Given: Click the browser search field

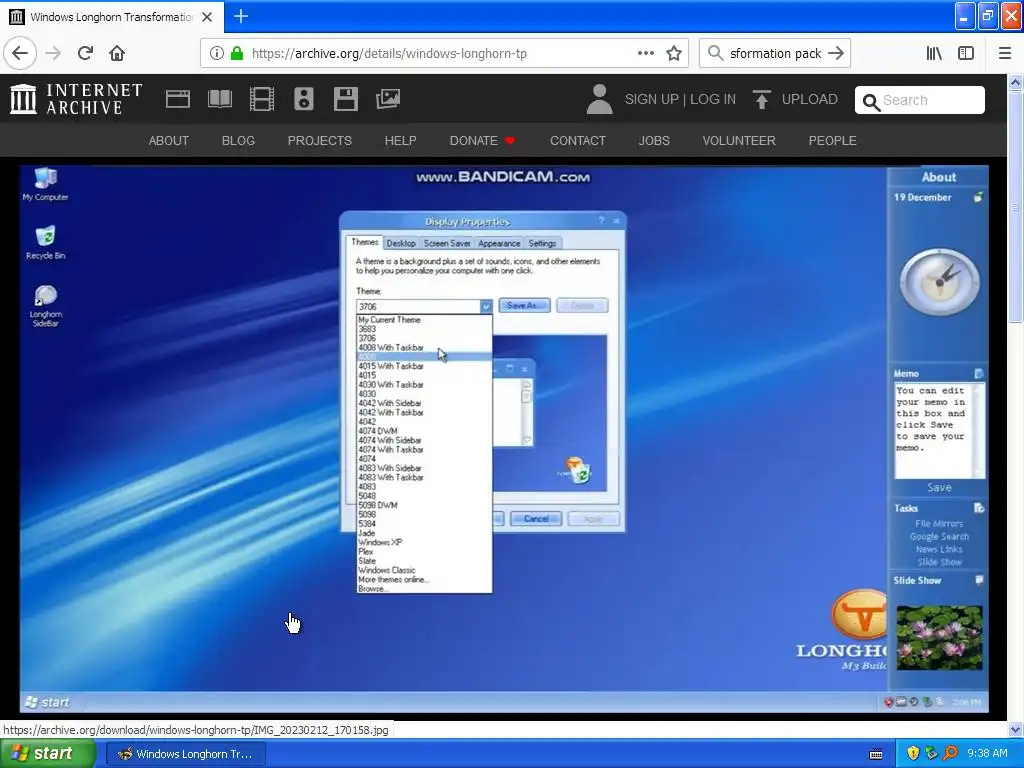Looking at the screenshot, I should click(x=775, y=54).
